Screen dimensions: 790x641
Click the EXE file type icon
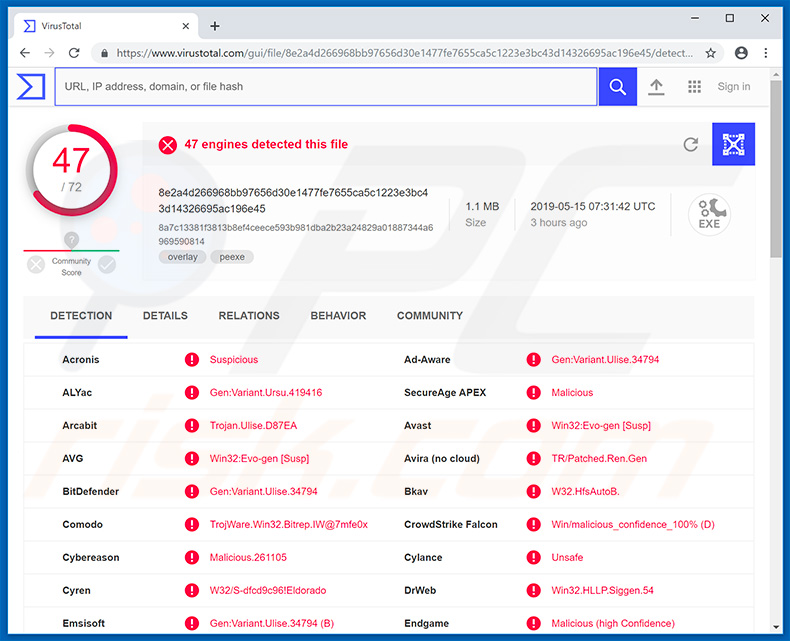tap(709, 214)
